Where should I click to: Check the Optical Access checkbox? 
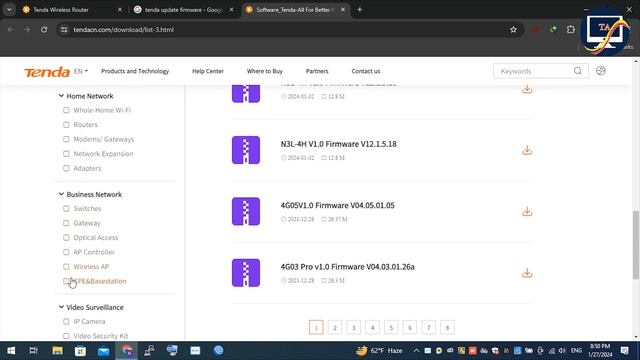click(66, 238)
